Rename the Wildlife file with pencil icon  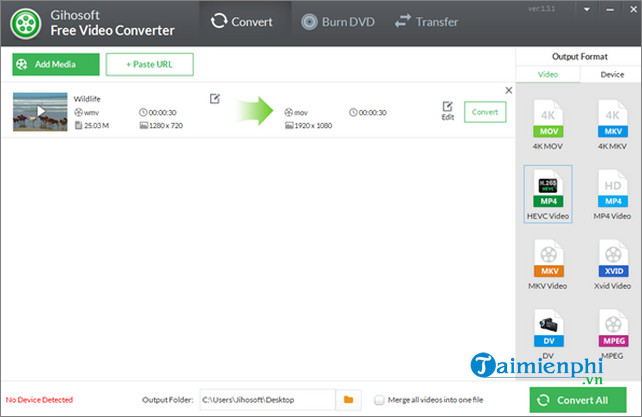(215, 98)
